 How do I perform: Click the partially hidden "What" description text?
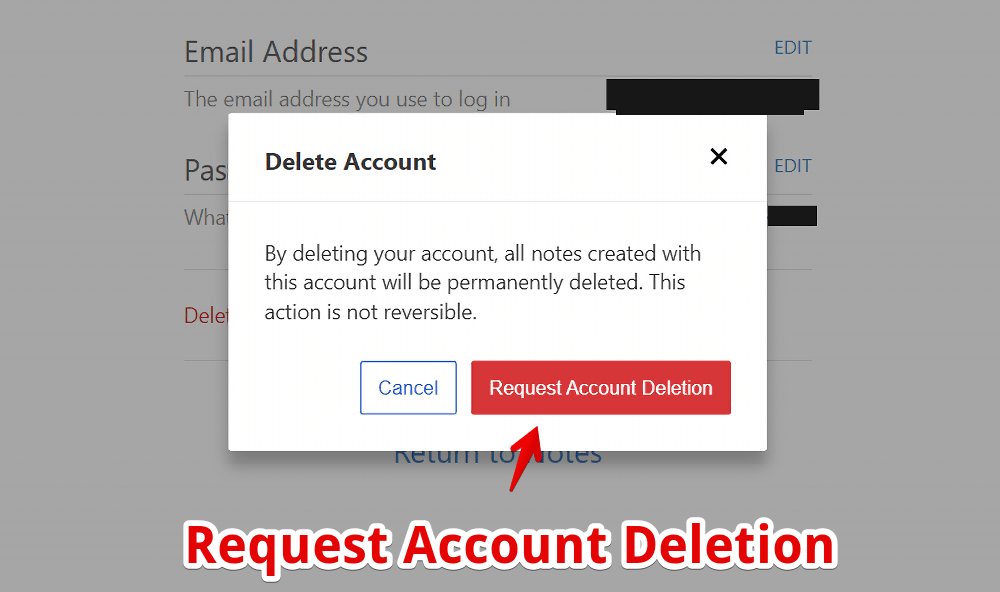206,217
